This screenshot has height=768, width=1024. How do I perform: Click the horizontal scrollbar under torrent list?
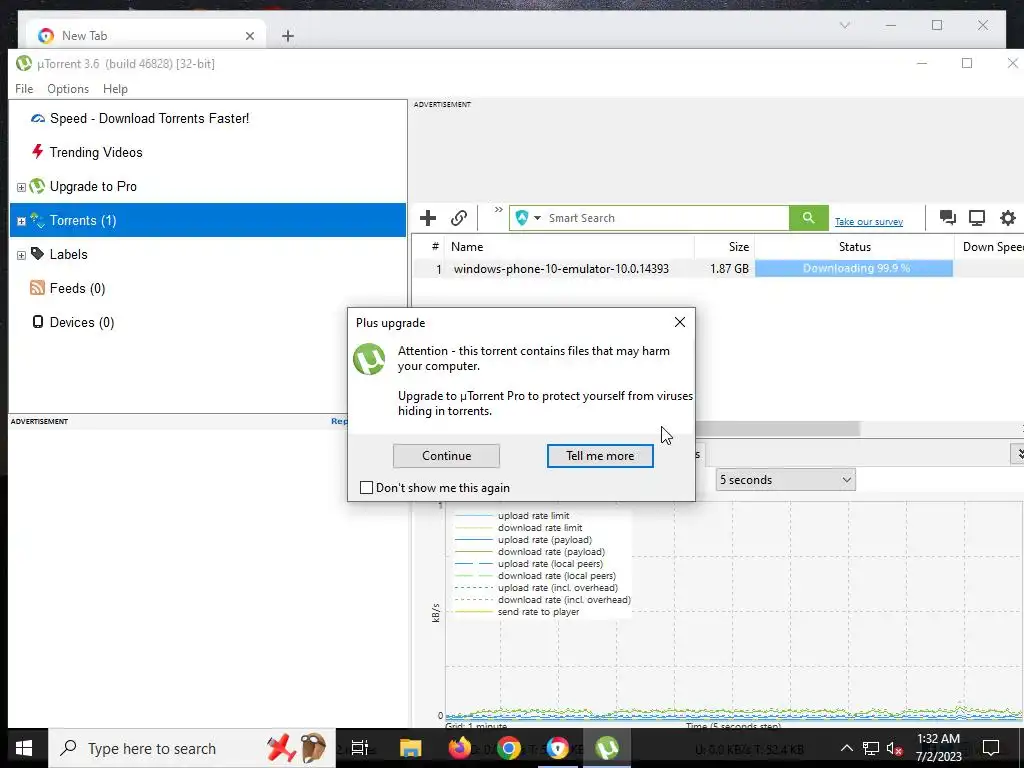pyautogui.click(x=777, y=429)
